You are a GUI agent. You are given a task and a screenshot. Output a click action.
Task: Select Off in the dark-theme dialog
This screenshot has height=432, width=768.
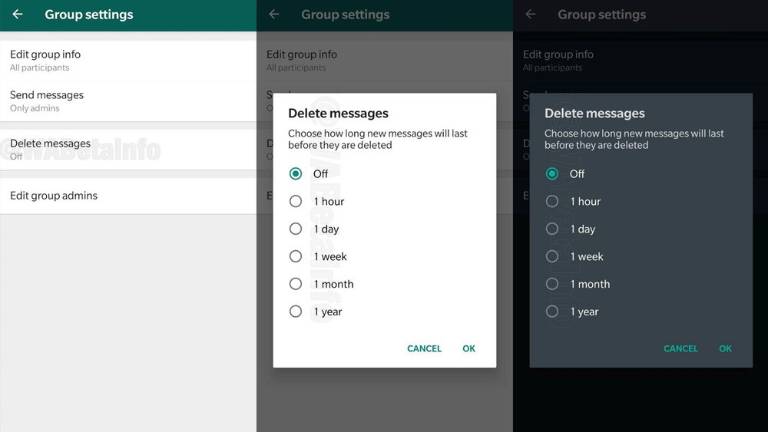click(552, 173)
